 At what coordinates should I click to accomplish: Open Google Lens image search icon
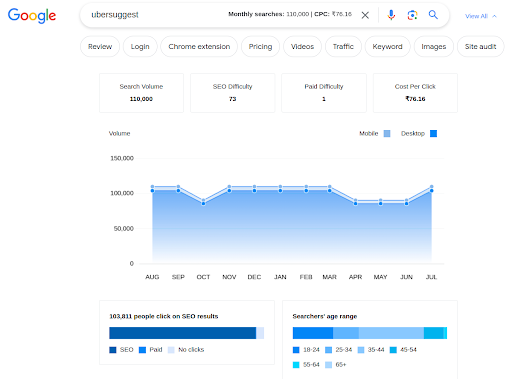(412, 15)
